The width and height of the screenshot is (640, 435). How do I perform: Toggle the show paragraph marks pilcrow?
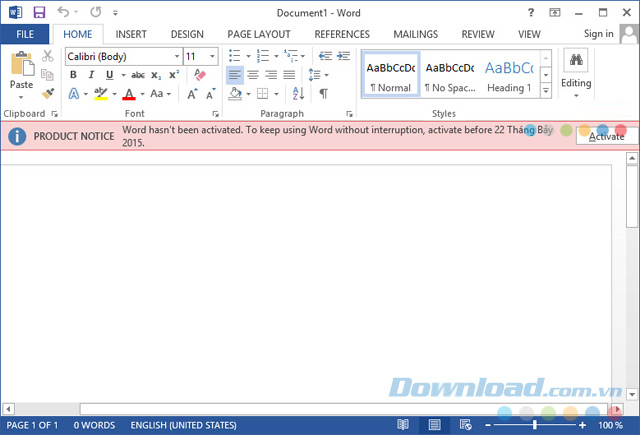[323, 94]
